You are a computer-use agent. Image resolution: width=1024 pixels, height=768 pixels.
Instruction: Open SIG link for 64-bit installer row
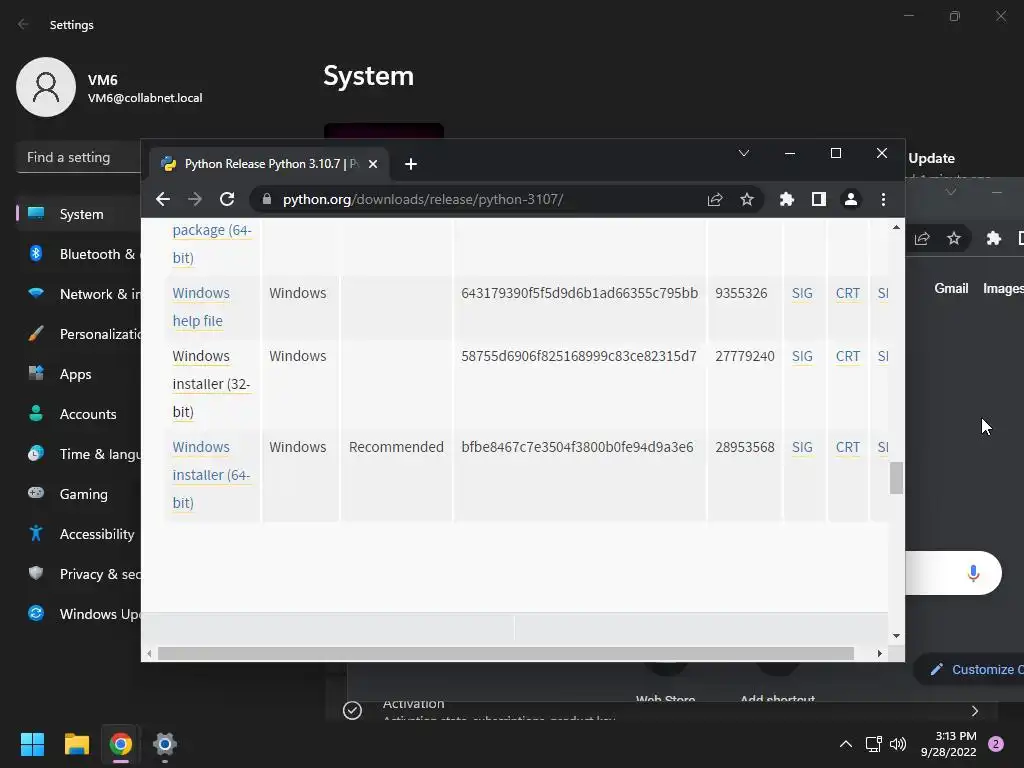tap(802, 447)
